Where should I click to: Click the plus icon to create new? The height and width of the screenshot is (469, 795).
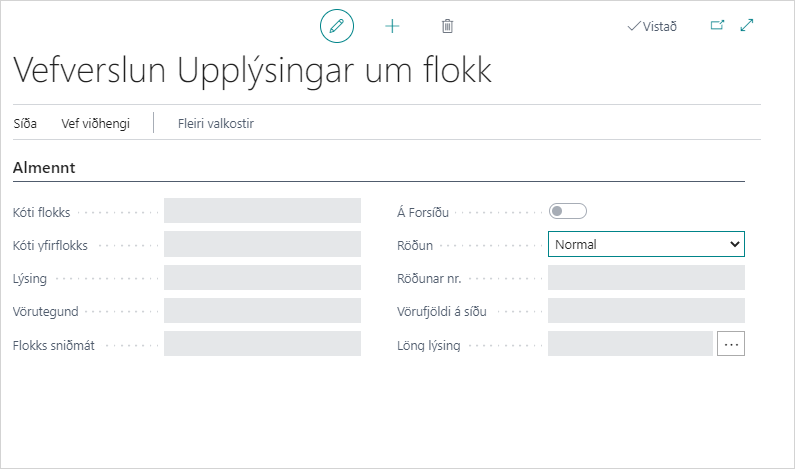(x=392, y=26)
